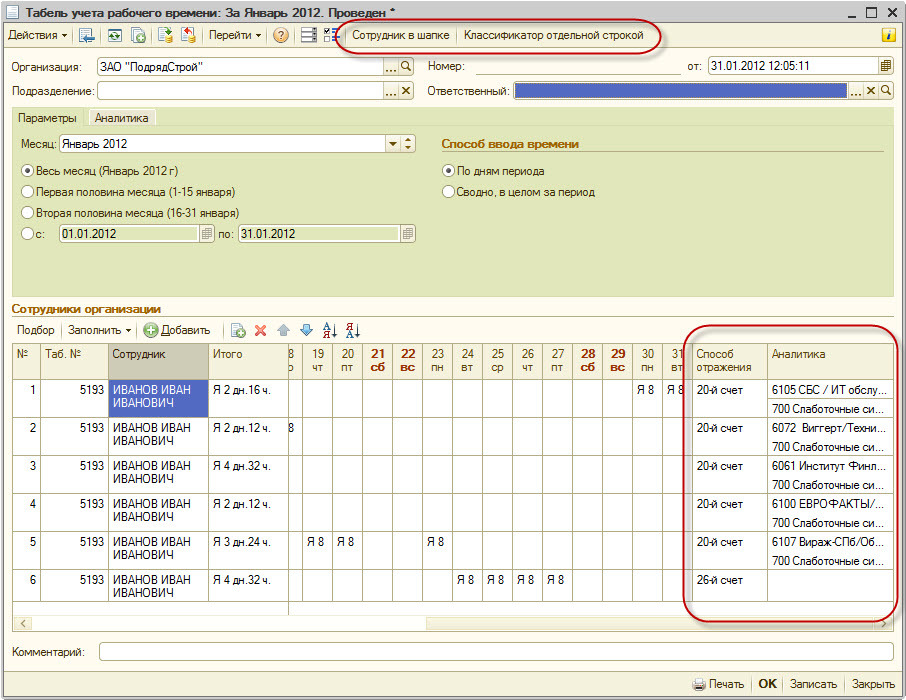Open calendar for start date 01.01.2012
The image size is (906, 700).
[207, 234]
